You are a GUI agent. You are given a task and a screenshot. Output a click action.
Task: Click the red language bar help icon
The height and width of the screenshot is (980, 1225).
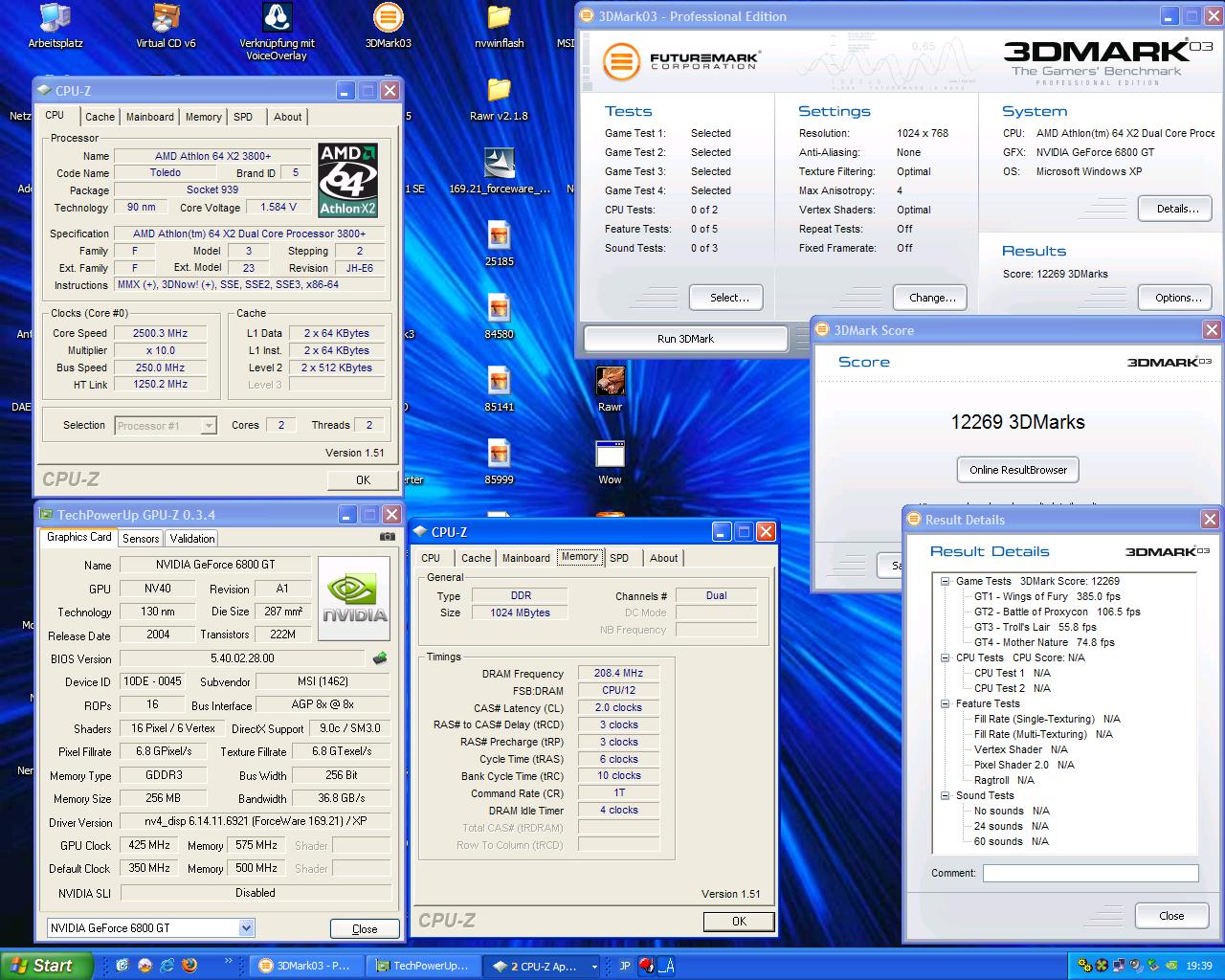point(647,966)
